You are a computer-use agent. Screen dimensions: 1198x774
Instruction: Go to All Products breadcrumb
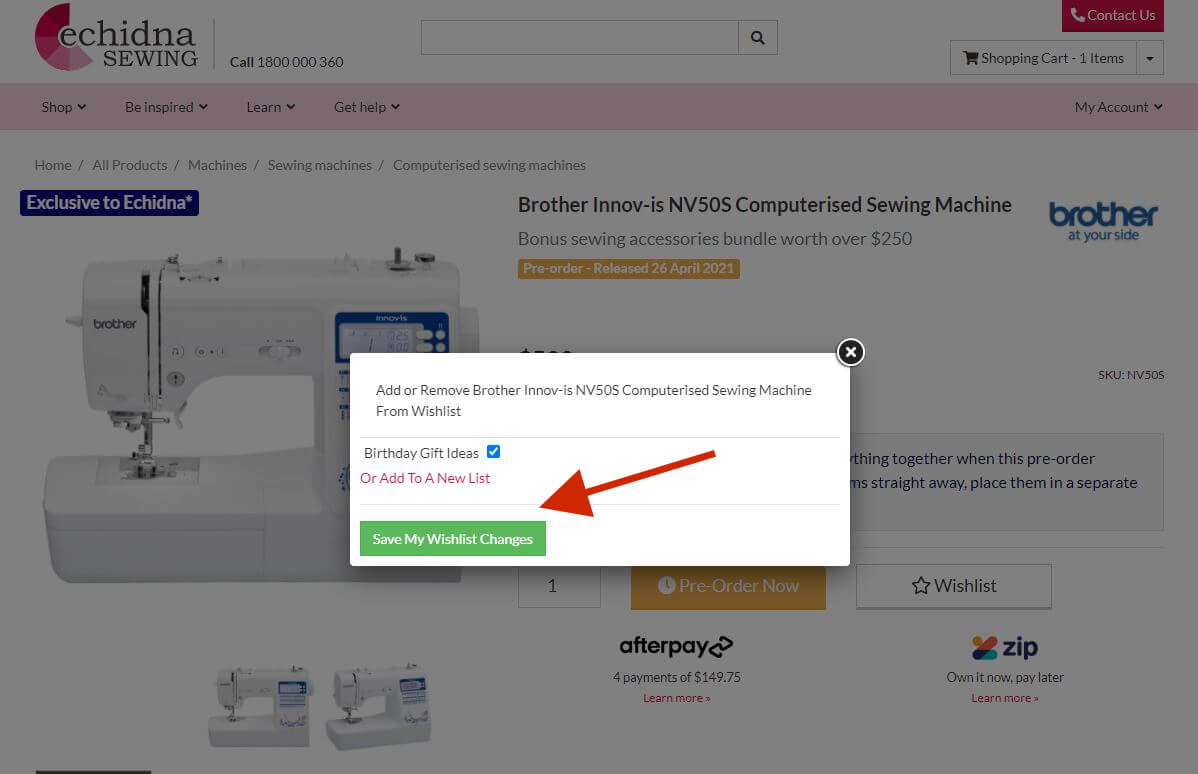[x=130, y=165]
